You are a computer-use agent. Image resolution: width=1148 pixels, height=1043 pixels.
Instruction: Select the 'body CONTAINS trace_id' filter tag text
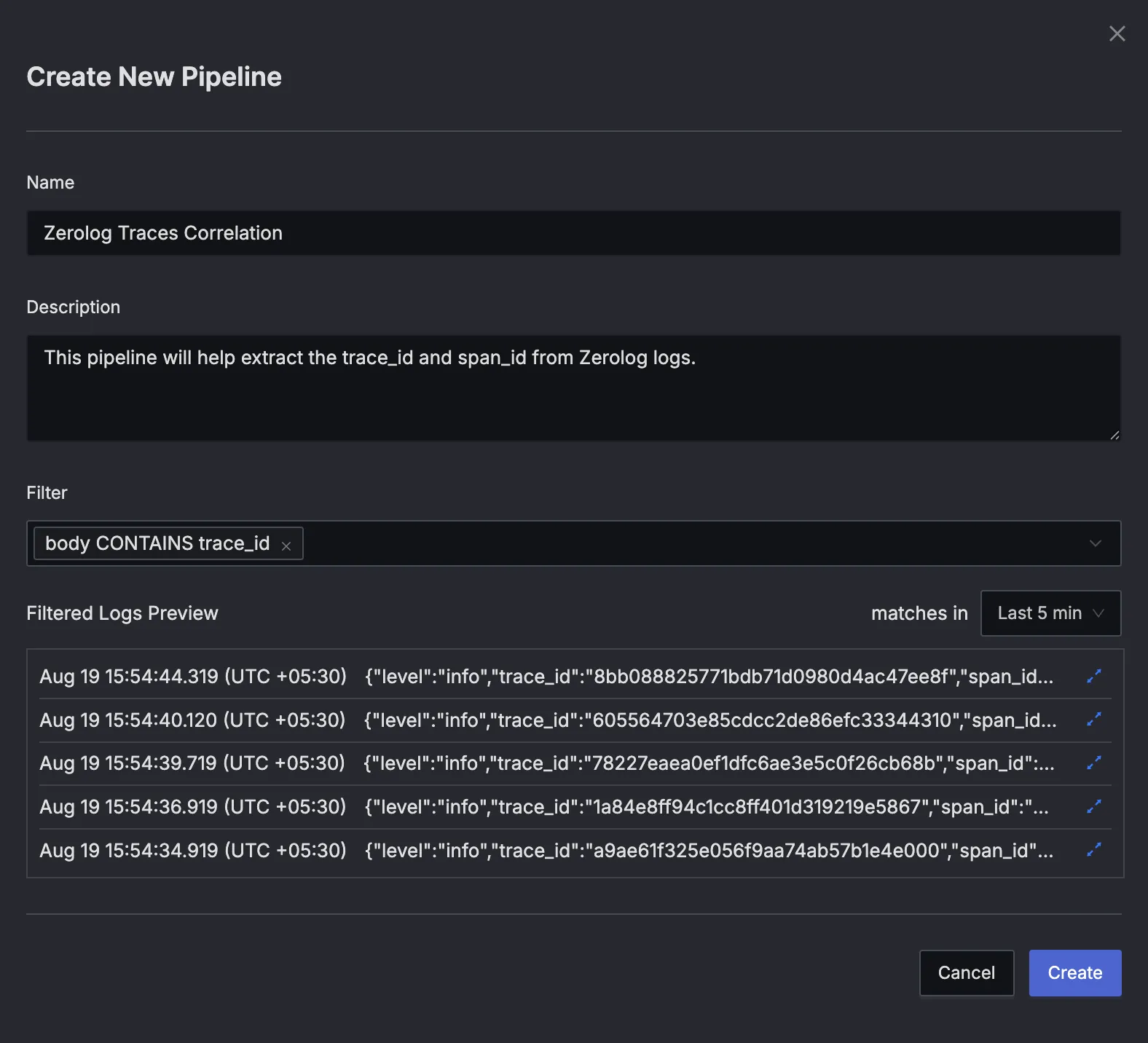point(157,543)
